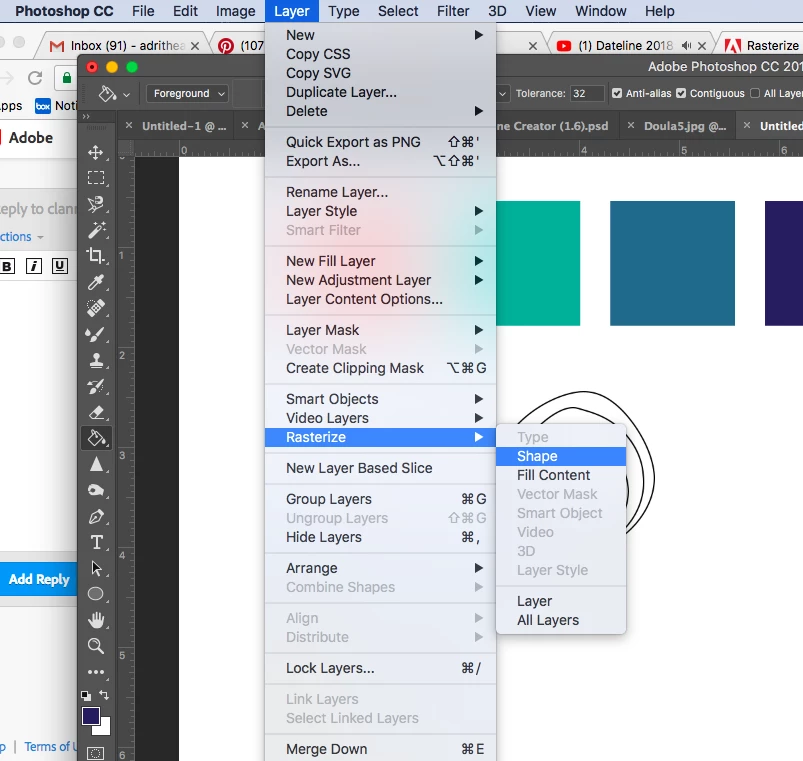The height and width of the screenshot is (761, 803).
Task: Open the Box Notes bookmark
Action: tap(56, 106)
